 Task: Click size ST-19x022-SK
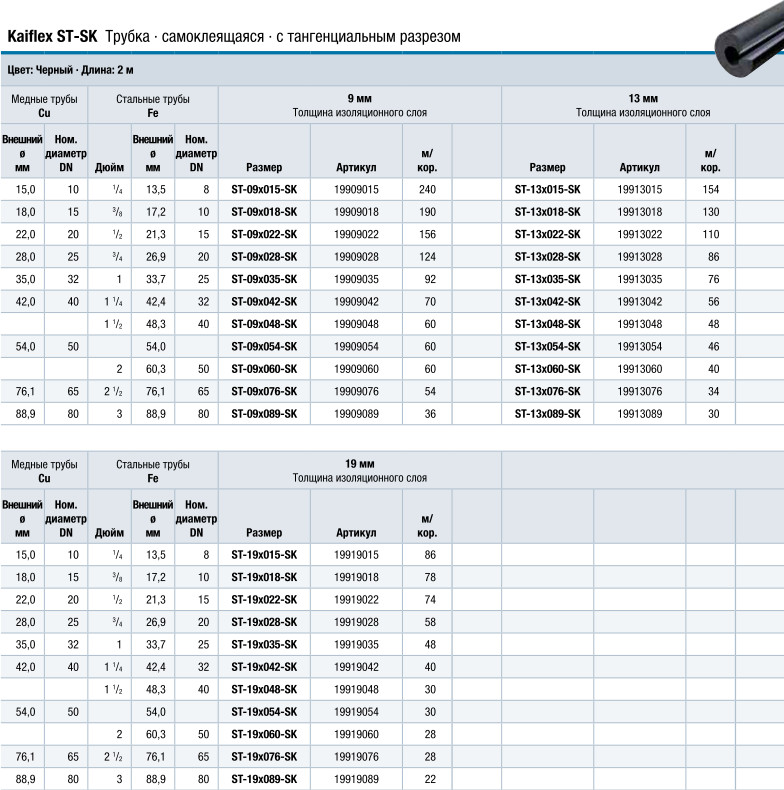pos(264,600)
